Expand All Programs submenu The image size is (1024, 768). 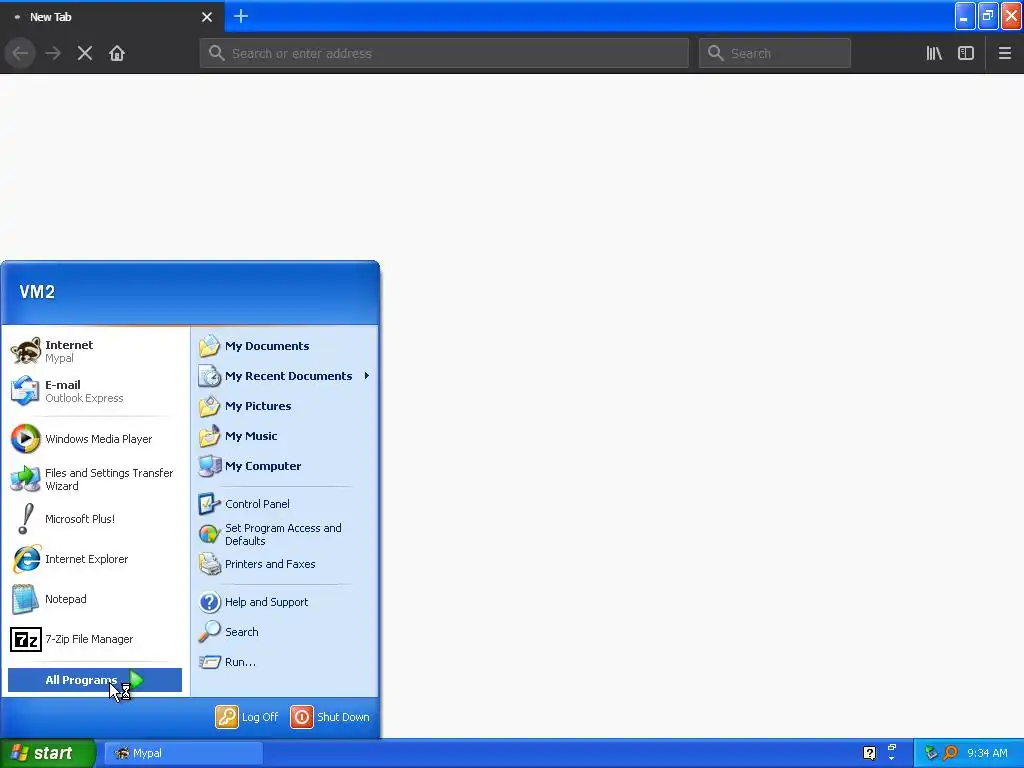click(95, 680)
